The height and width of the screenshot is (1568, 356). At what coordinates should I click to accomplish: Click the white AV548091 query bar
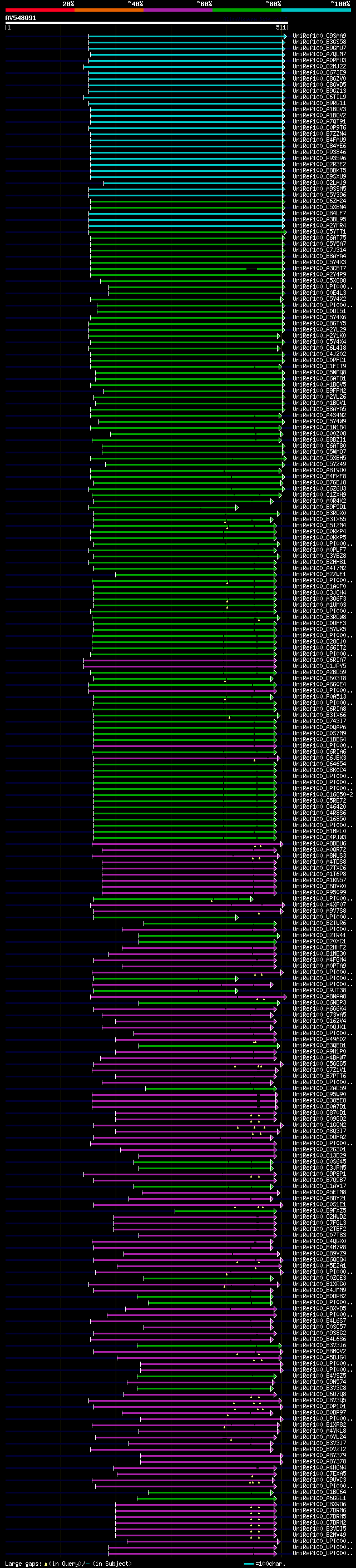(x=147, y=22)
